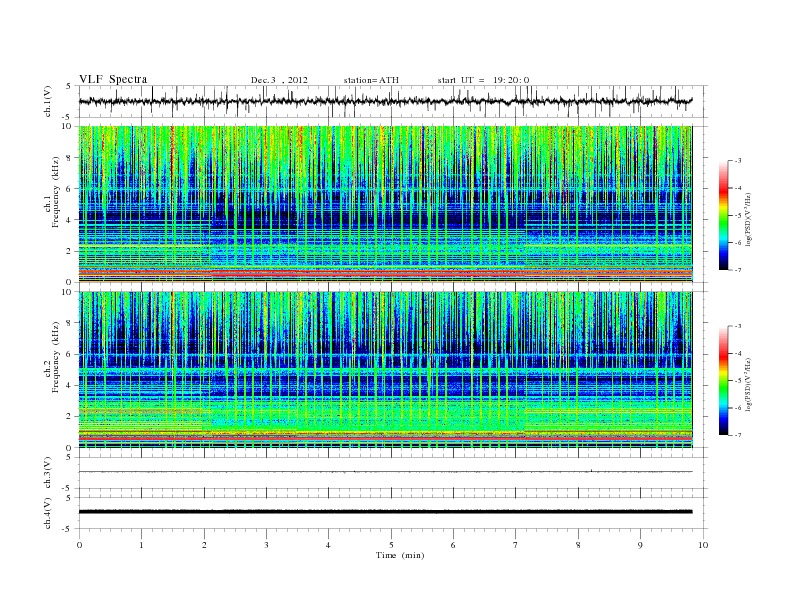Click the ch.4 voltage trace panel
Screen dimensions: 792x612
[x=393, y=513]
